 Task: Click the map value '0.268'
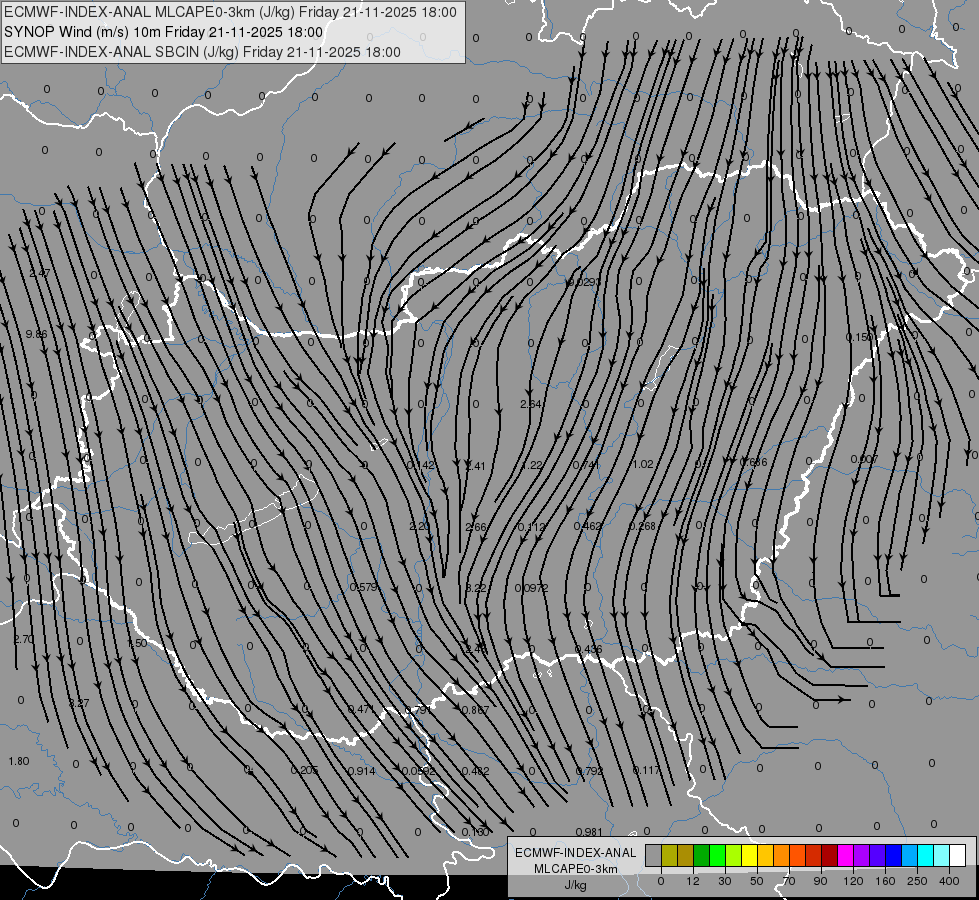pos(642,526)
